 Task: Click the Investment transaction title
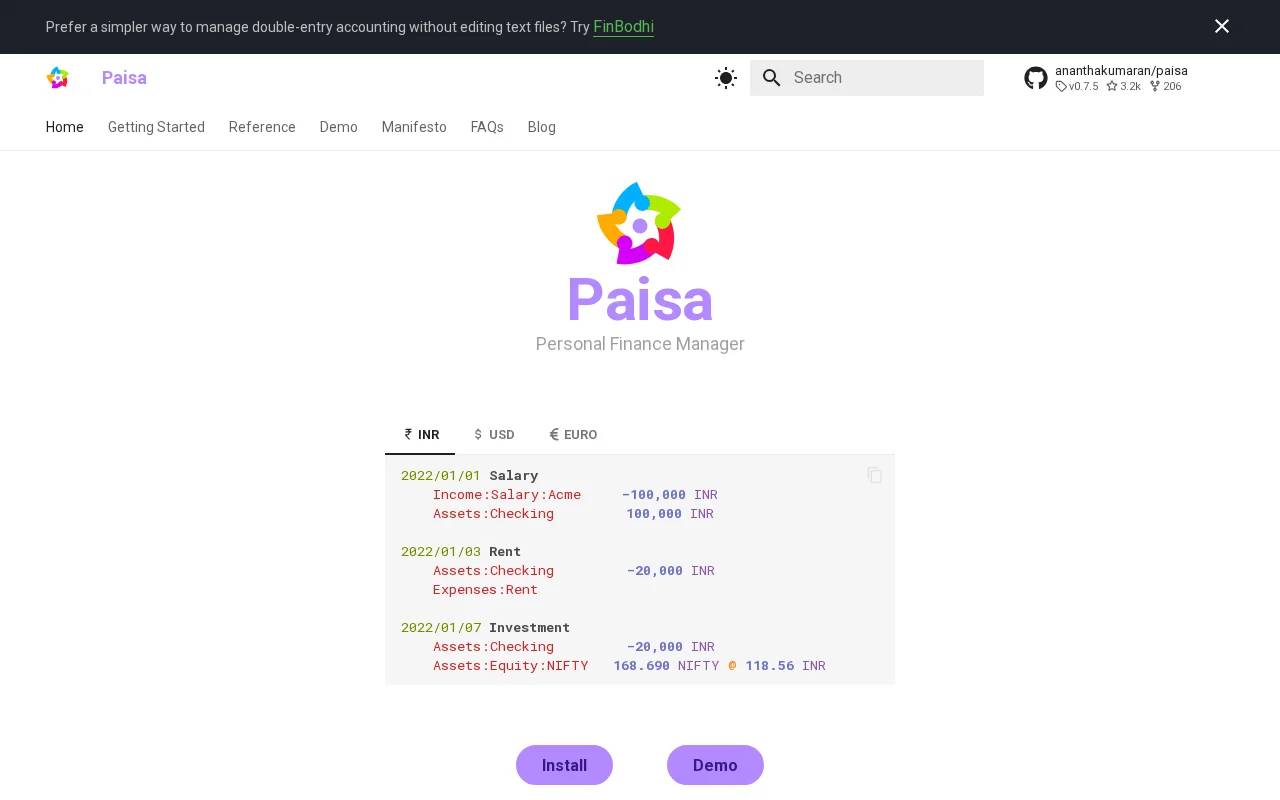pos(530,628)
